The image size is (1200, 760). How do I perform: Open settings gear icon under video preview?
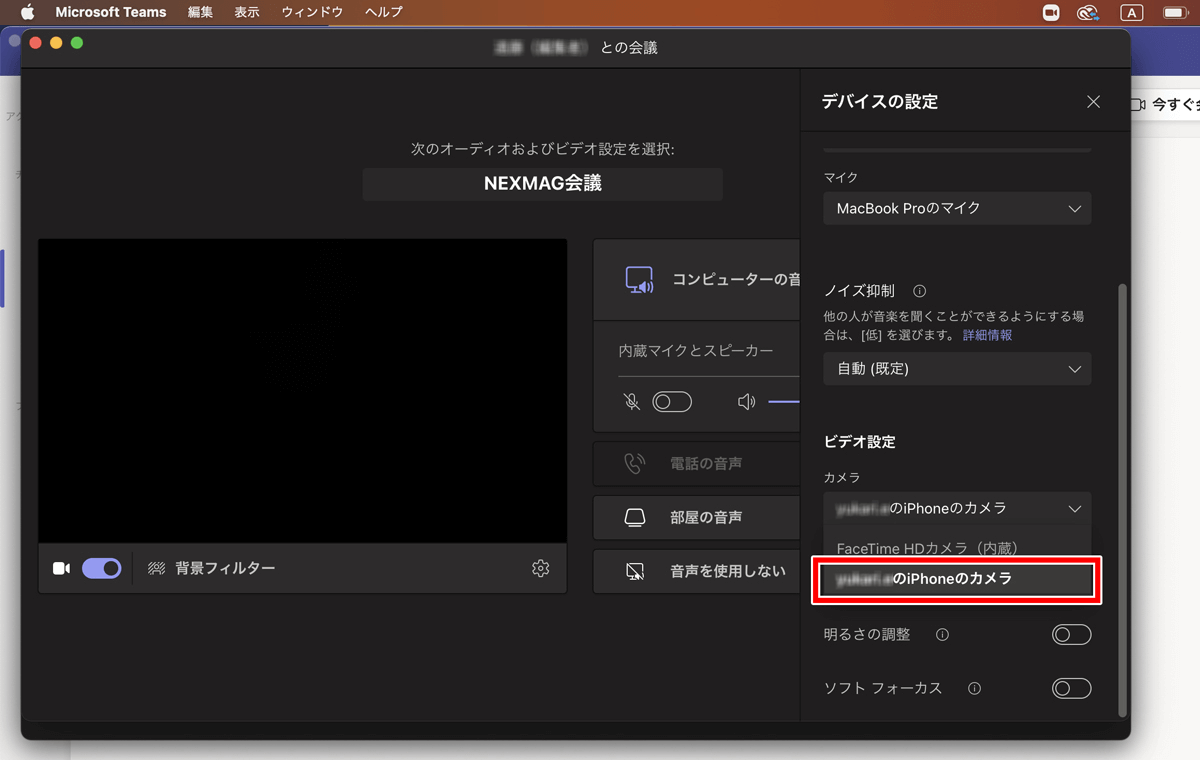pos(541,568)
